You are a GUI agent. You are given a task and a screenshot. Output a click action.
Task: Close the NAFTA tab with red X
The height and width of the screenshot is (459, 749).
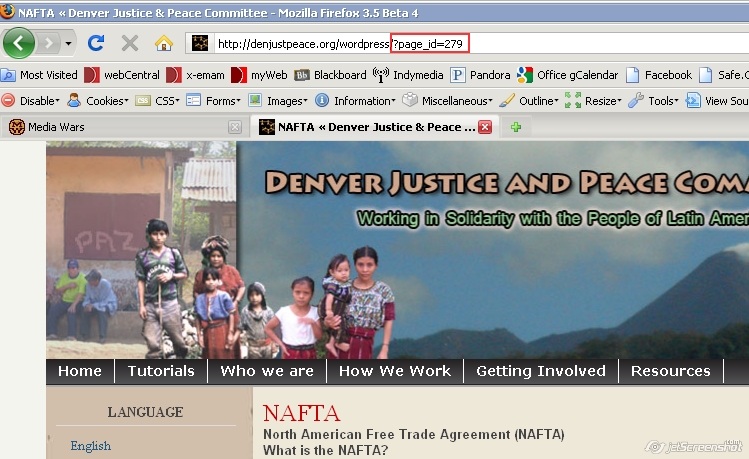[485, 127]
